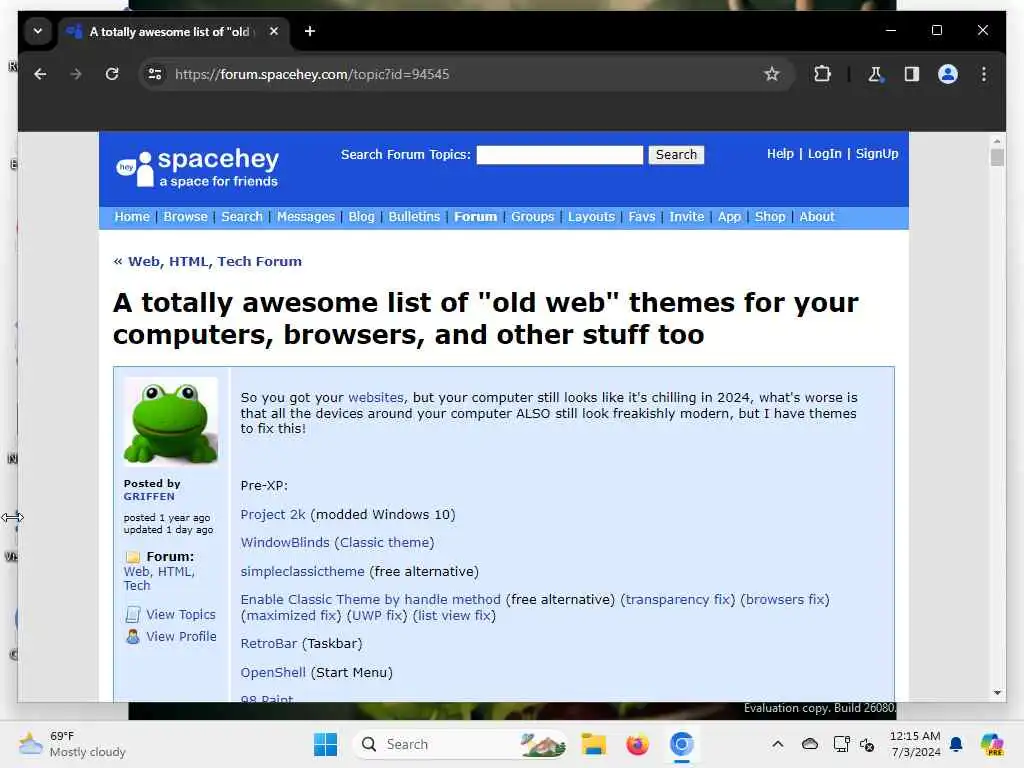Open Browse in navigation bar
The image size is (1024, 768).
point(185,217)
